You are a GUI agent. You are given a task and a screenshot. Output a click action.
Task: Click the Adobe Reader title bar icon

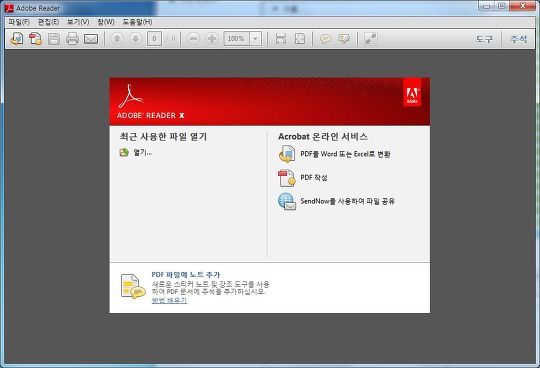coord(9,8)
